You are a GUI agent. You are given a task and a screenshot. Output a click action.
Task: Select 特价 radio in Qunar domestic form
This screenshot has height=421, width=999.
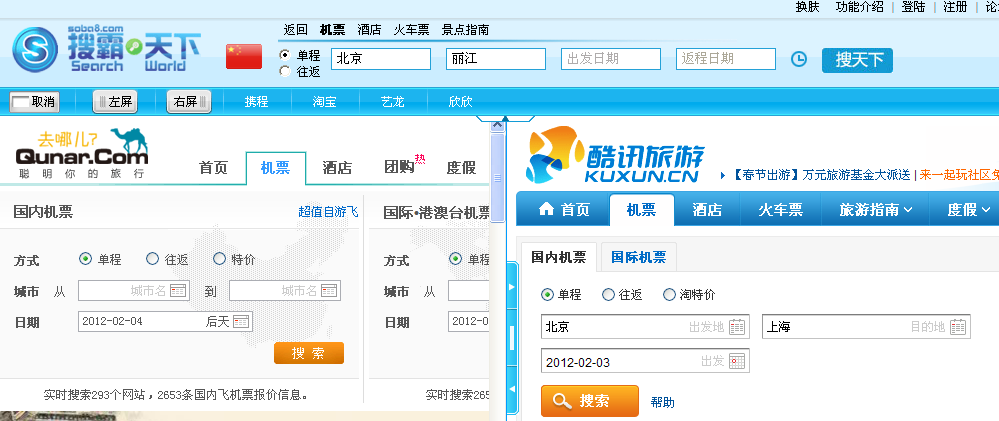219,259
